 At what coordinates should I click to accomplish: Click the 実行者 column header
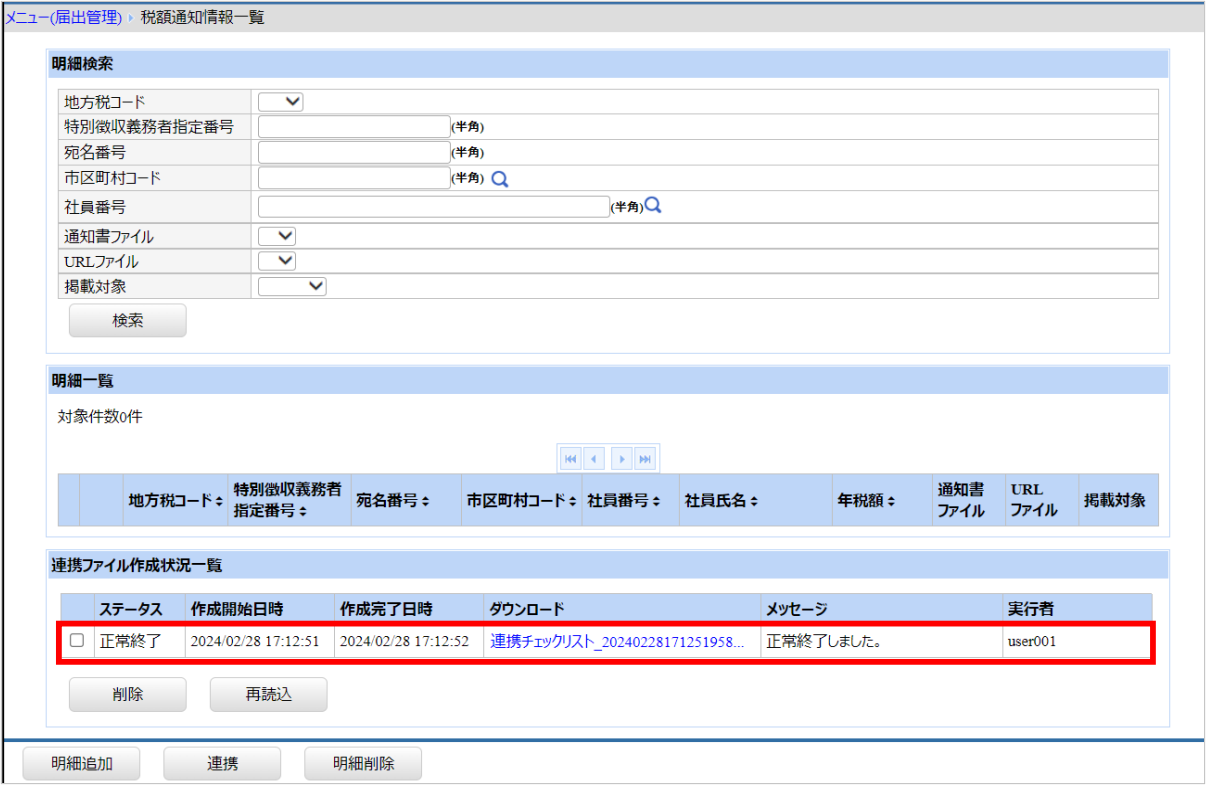pyautogui.click(x=1077, y=608)
